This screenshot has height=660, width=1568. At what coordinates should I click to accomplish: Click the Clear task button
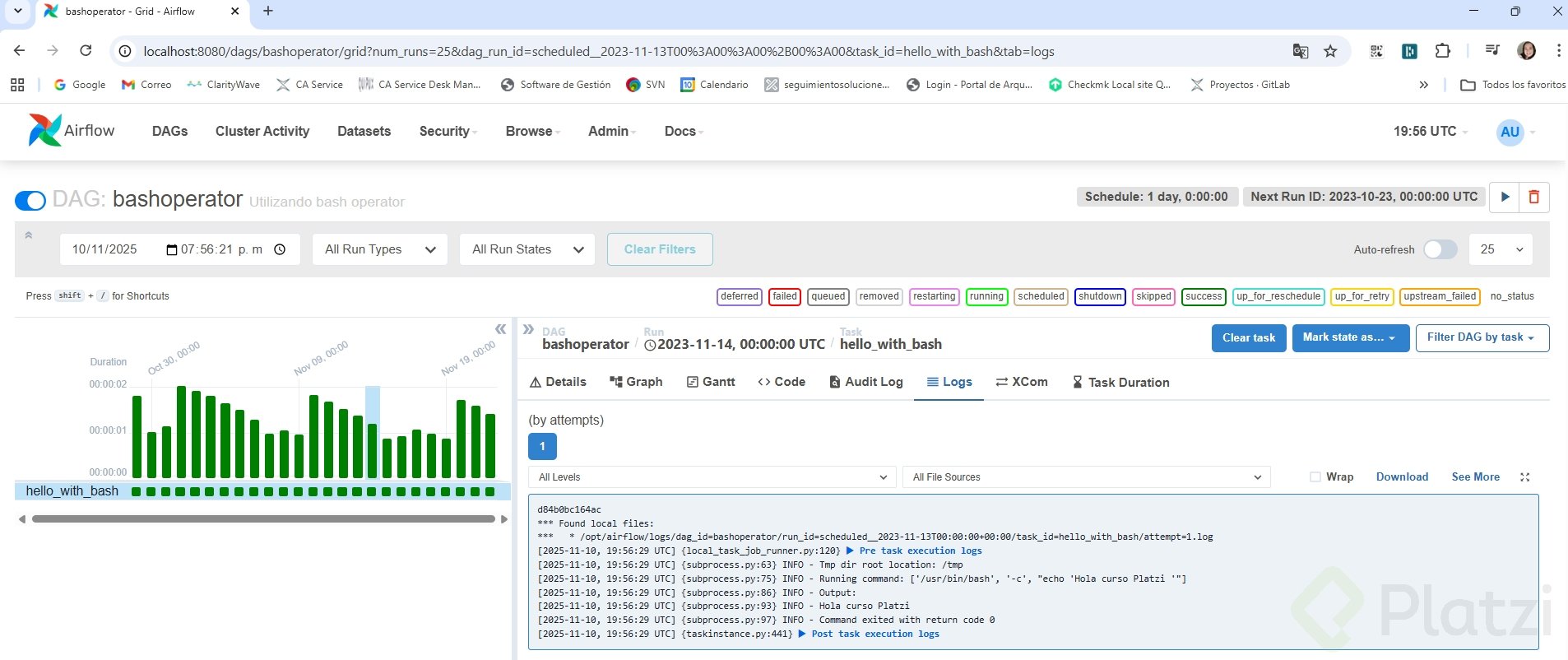coord(1248,337)
